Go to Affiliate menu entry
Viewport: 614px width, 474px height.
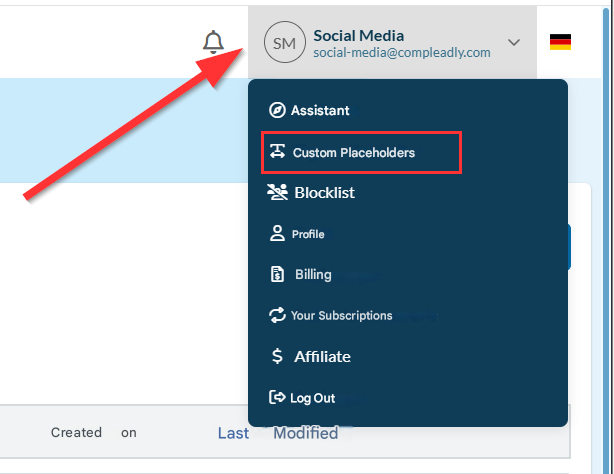click(322, 357)
